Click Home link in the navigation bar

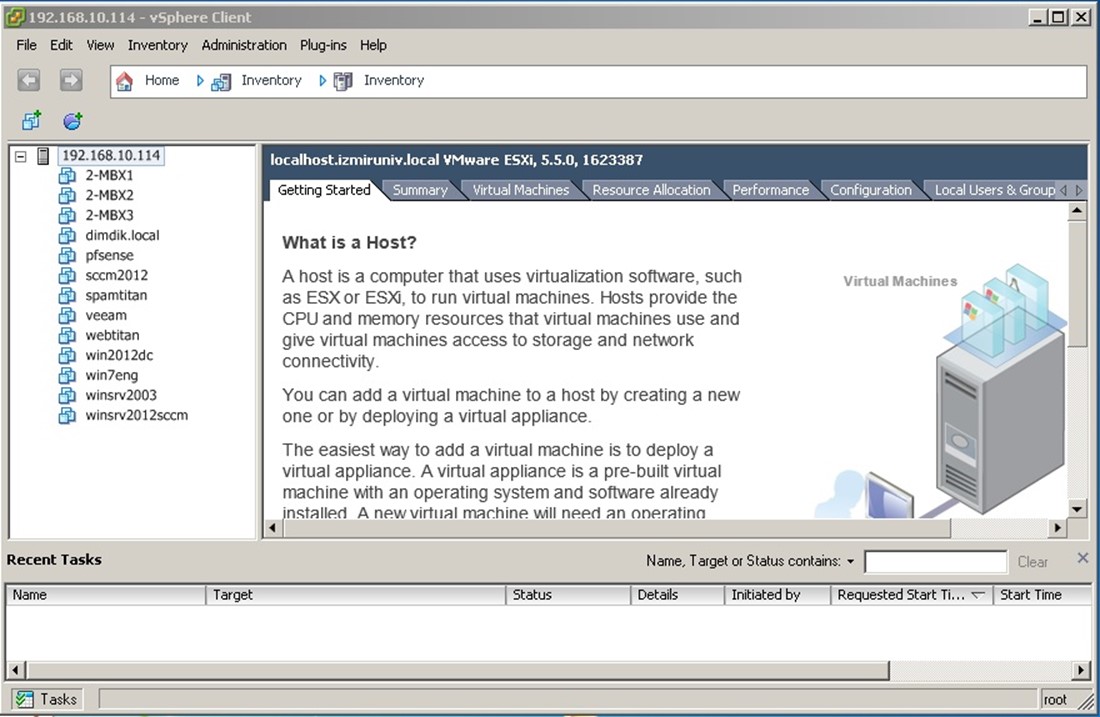161,81
